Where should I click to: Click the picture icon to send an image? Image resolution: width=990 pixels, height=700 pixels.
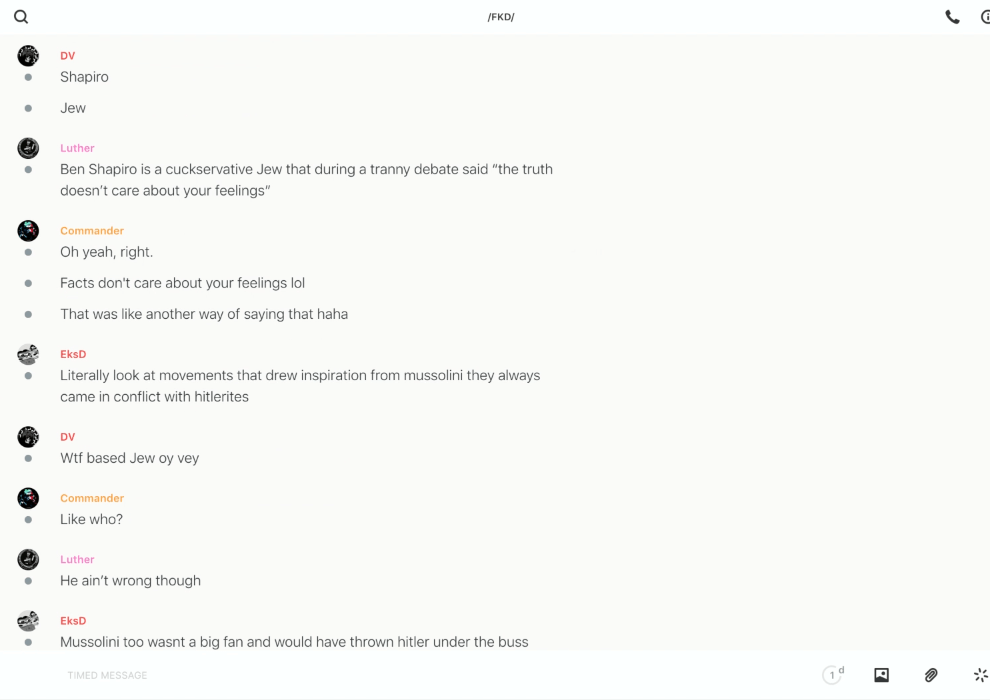pyautogui.click(x=881, y=675)
